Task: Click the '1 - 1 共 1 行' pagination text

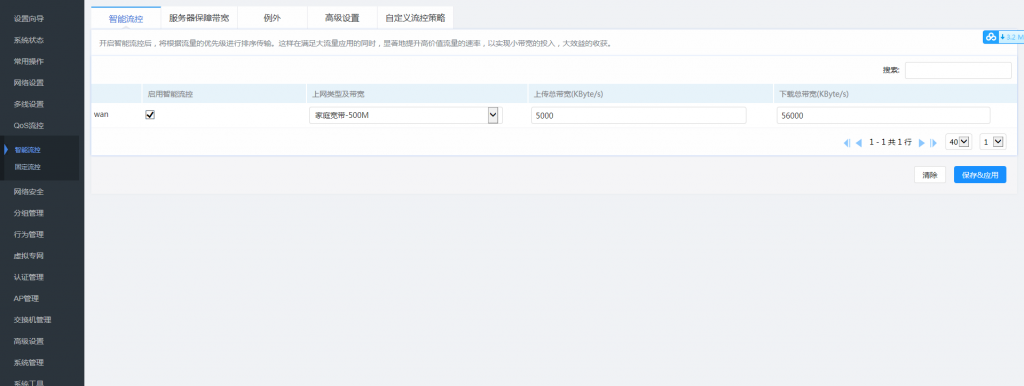Action: pyautogui.click(x=890, y=142)
